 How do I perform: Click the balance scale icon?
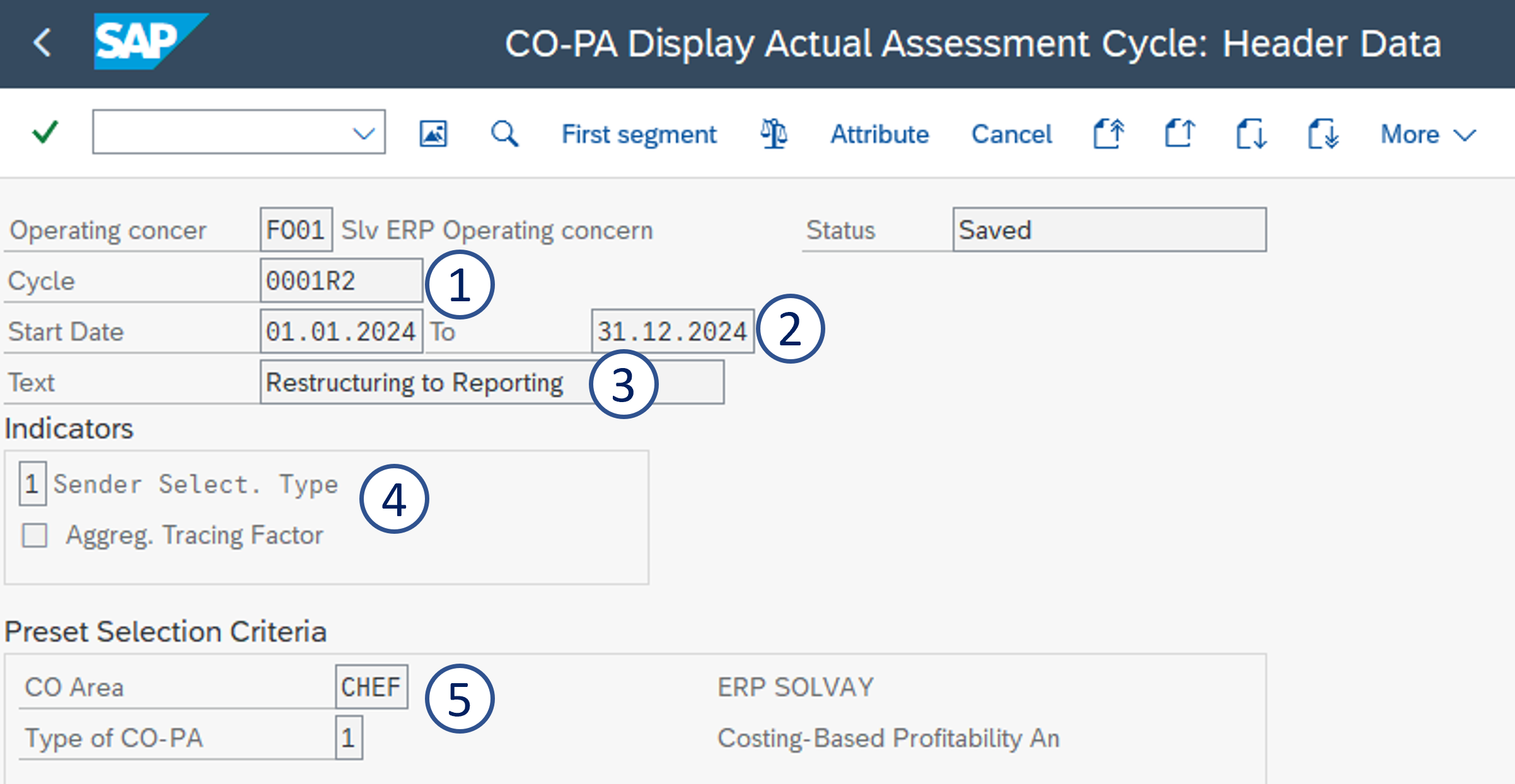tap(774, 134)
